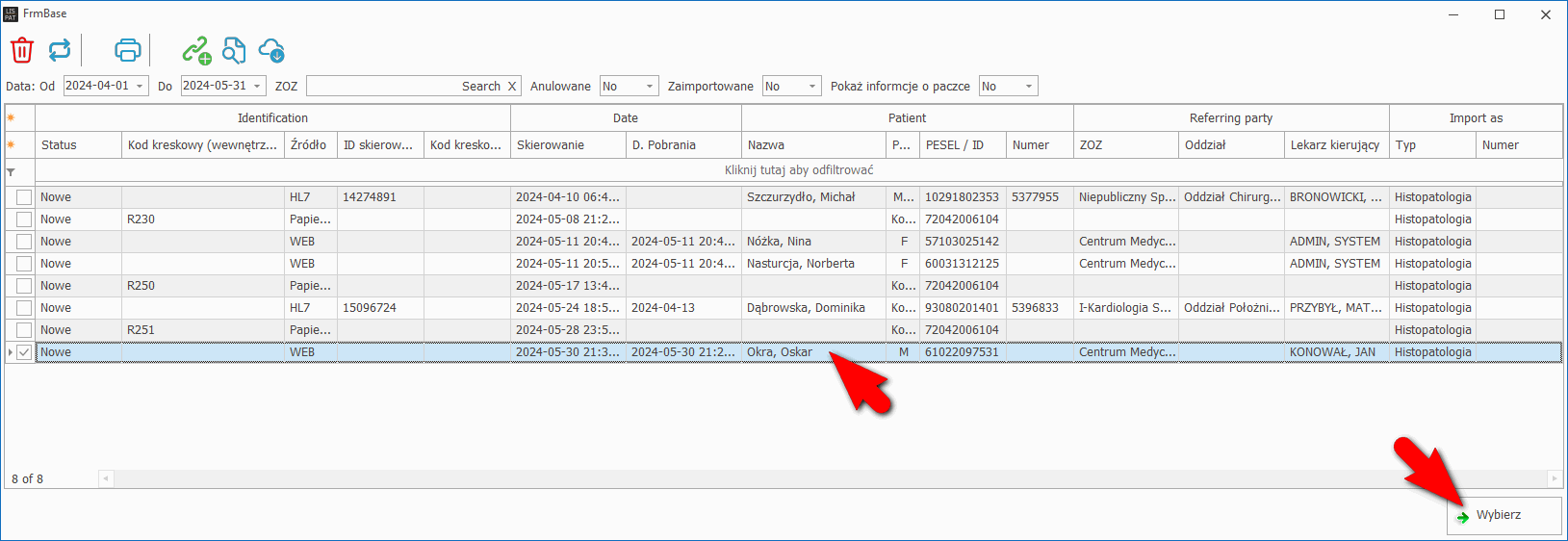Uncheck the selected Okra, Oskar row checkbox
Image resolution: width=1568 pixels, height=541 pixels.
[x=24, y=352]
